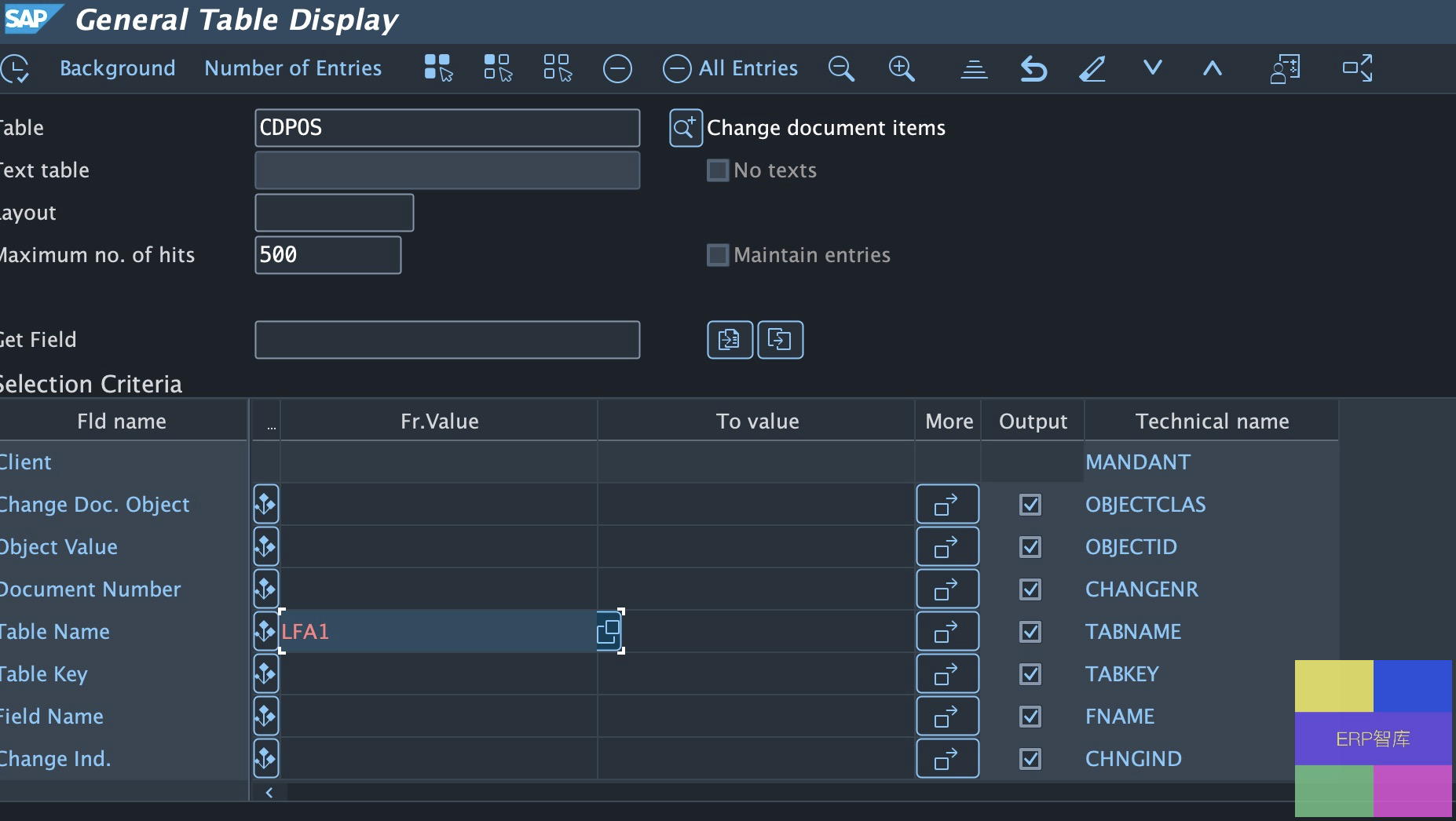Screen dimensions: 1456x821
Task: Click the LFA1 Fr.Value cell
Action: [438, 631]
